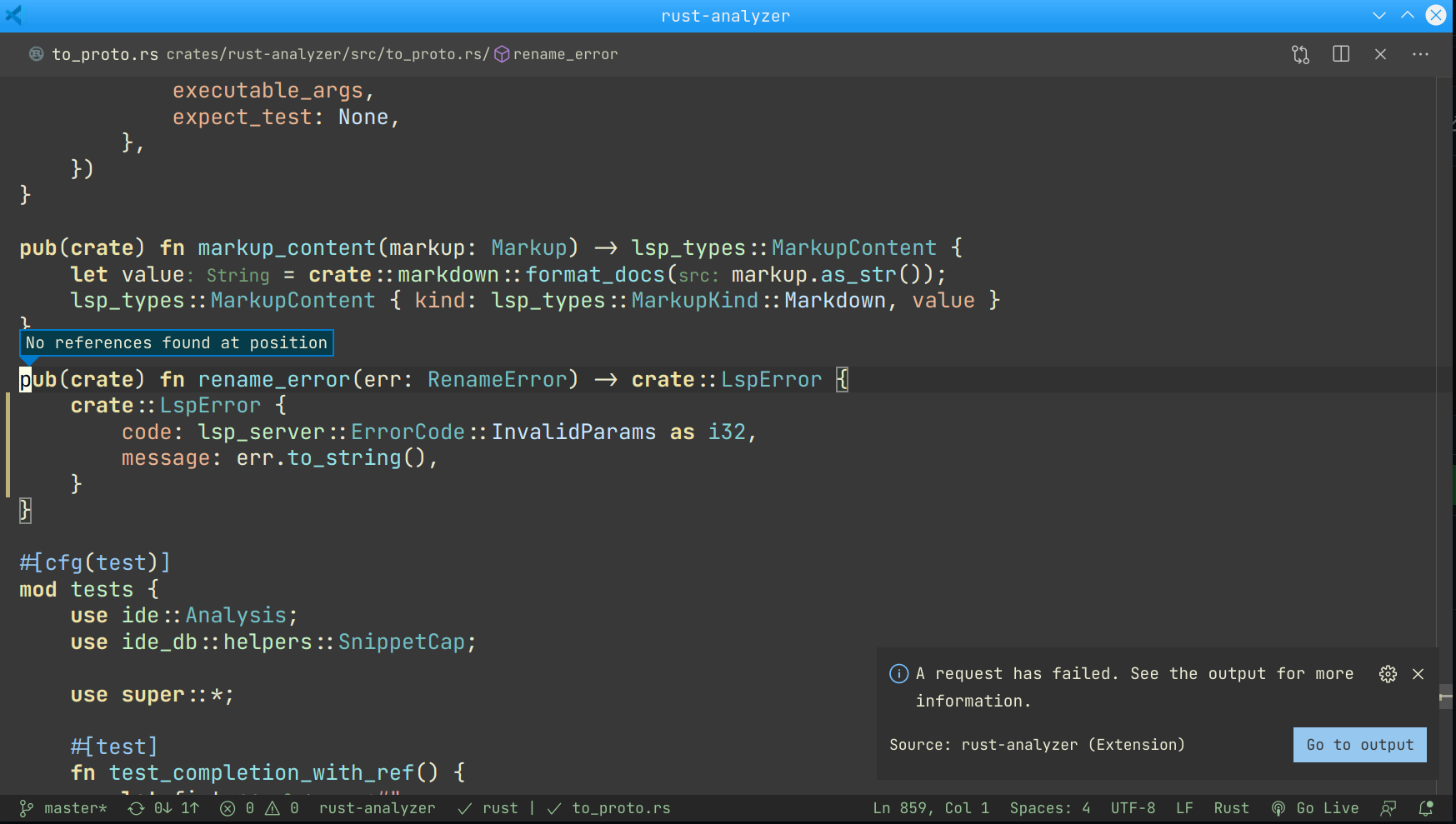The image size is (1456, 824).
Task: Click the SnippetCap import
Action: 401,642
